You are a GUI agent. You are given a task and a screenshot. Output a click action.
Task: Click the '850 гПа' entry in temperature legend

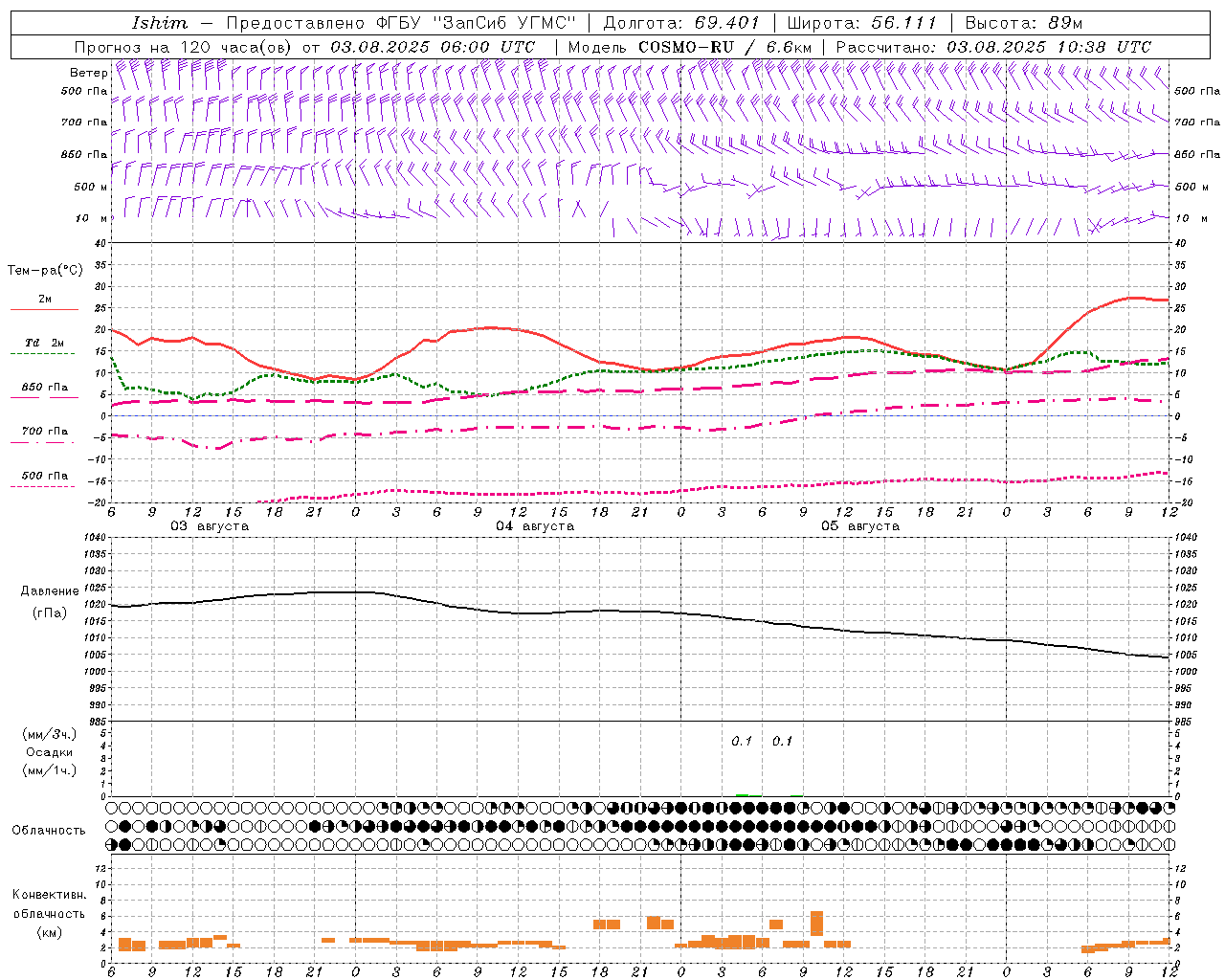[45, 387]
